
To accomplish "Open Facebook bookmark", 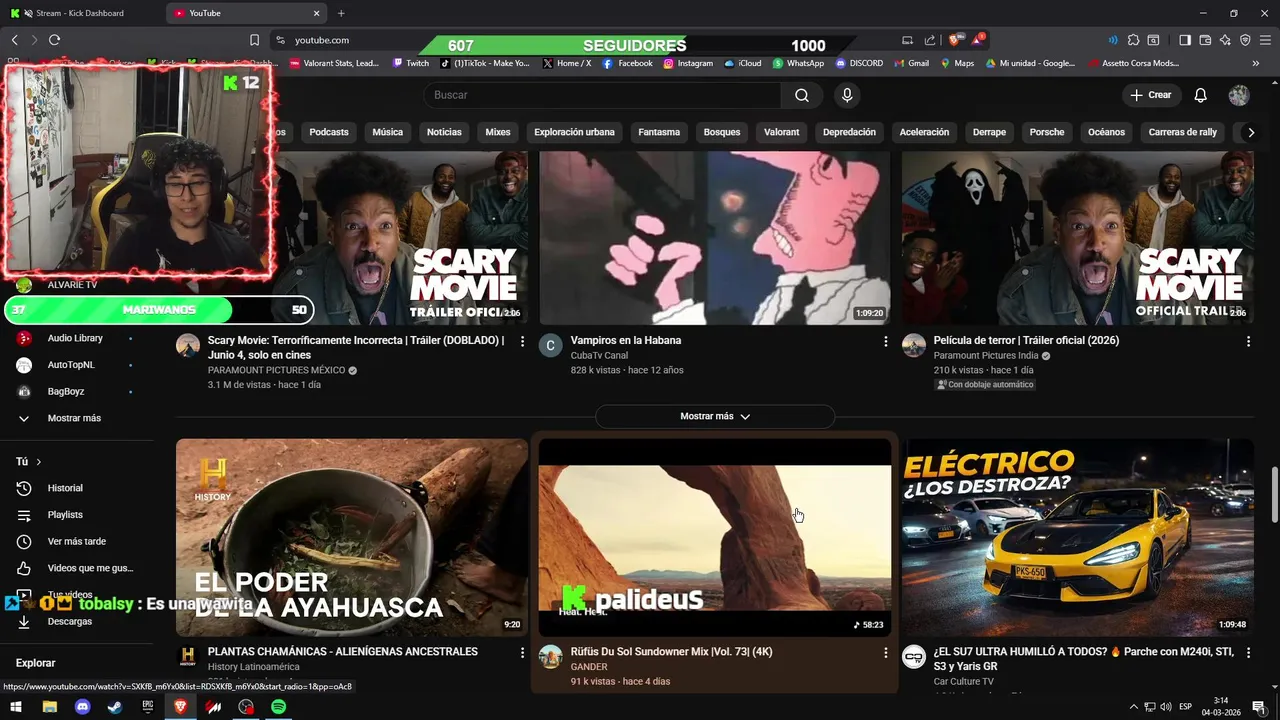I will 627,63.
